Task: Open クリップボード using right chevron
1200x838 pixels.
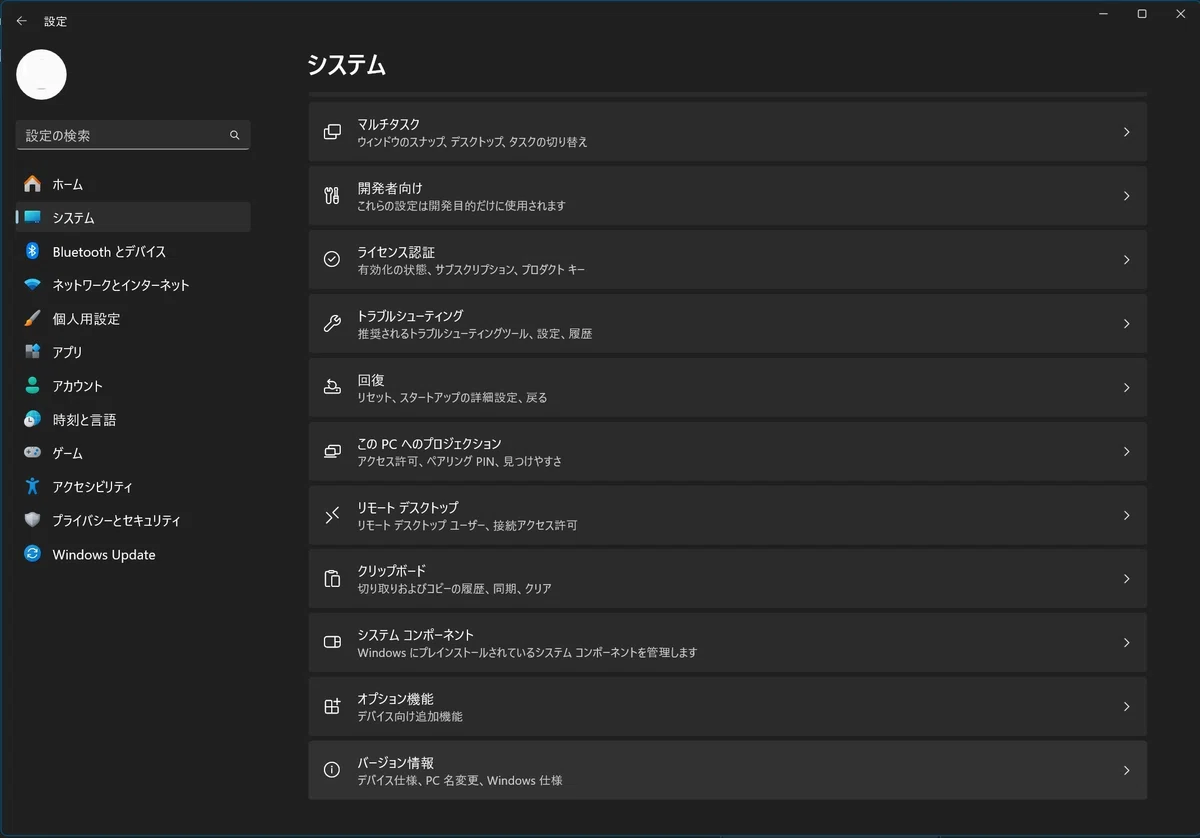Action: (1126, 579)
